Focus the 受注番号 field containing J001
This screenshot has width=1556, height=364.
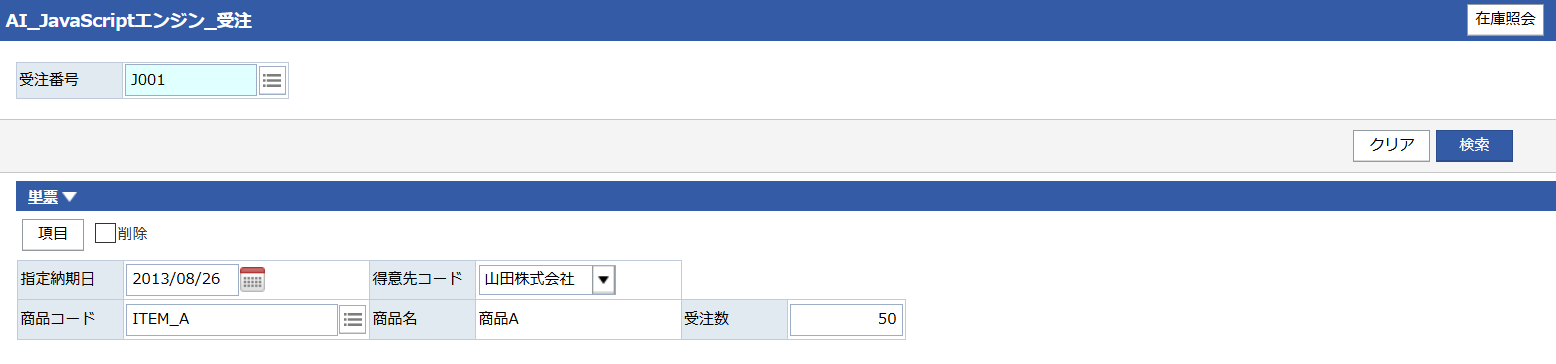pyautogui.click(x=191, y=80)
